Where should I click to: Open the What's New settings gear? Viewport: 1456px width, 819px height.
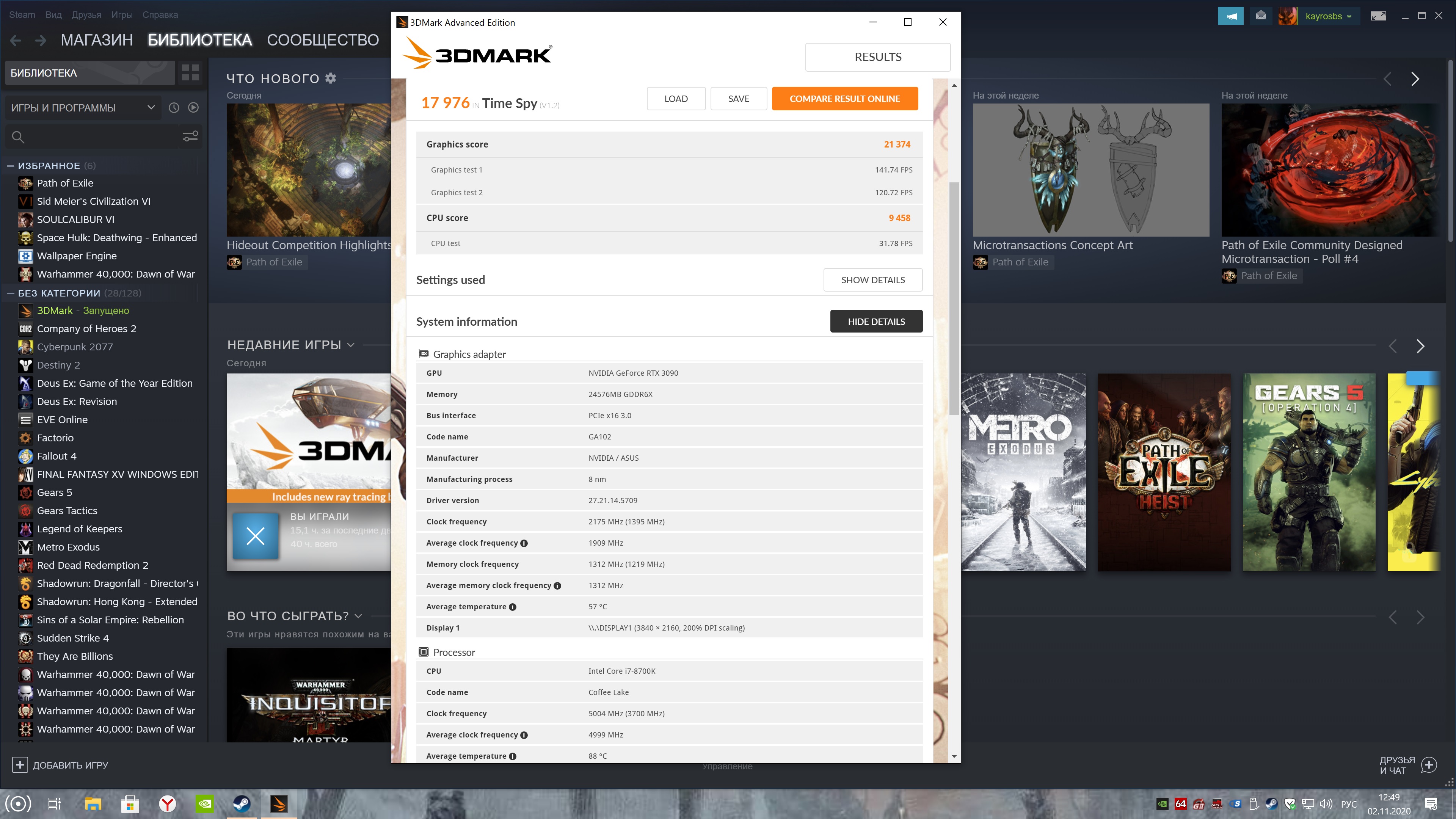(331, 78)
